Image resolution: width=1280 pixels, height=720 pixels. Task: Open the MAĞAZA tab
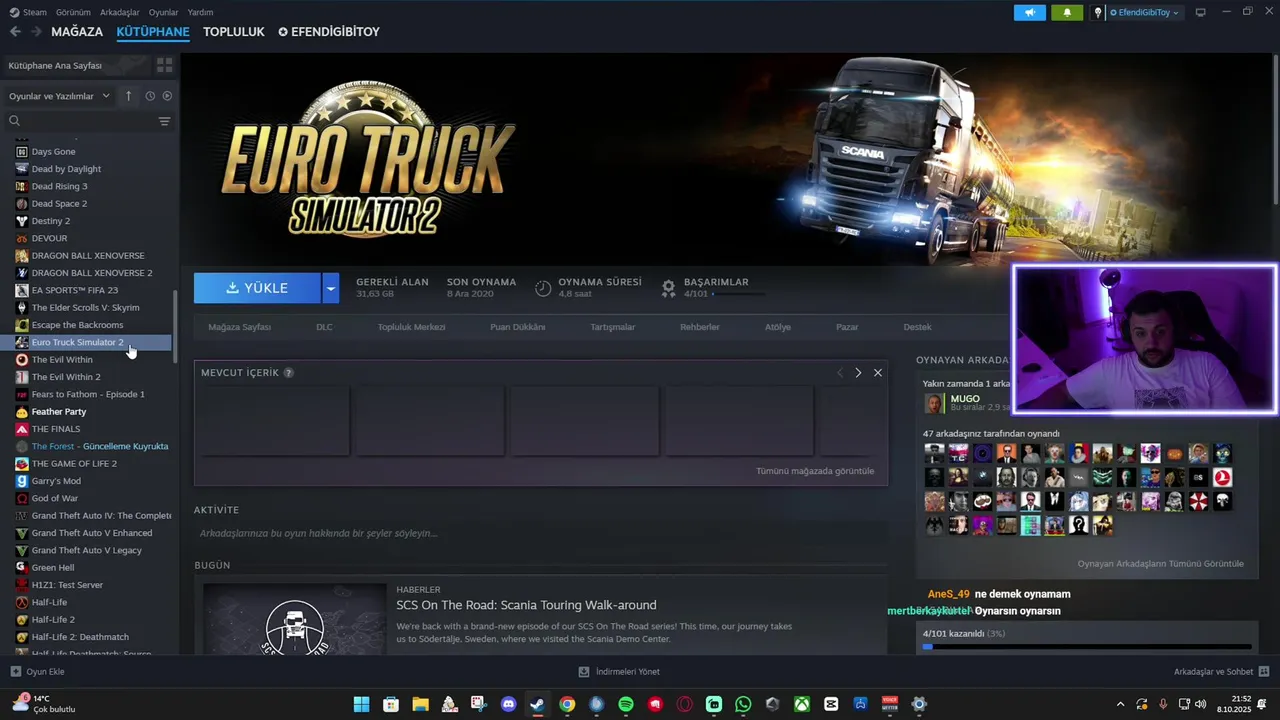pyautogui.click(x=77, y=32)
